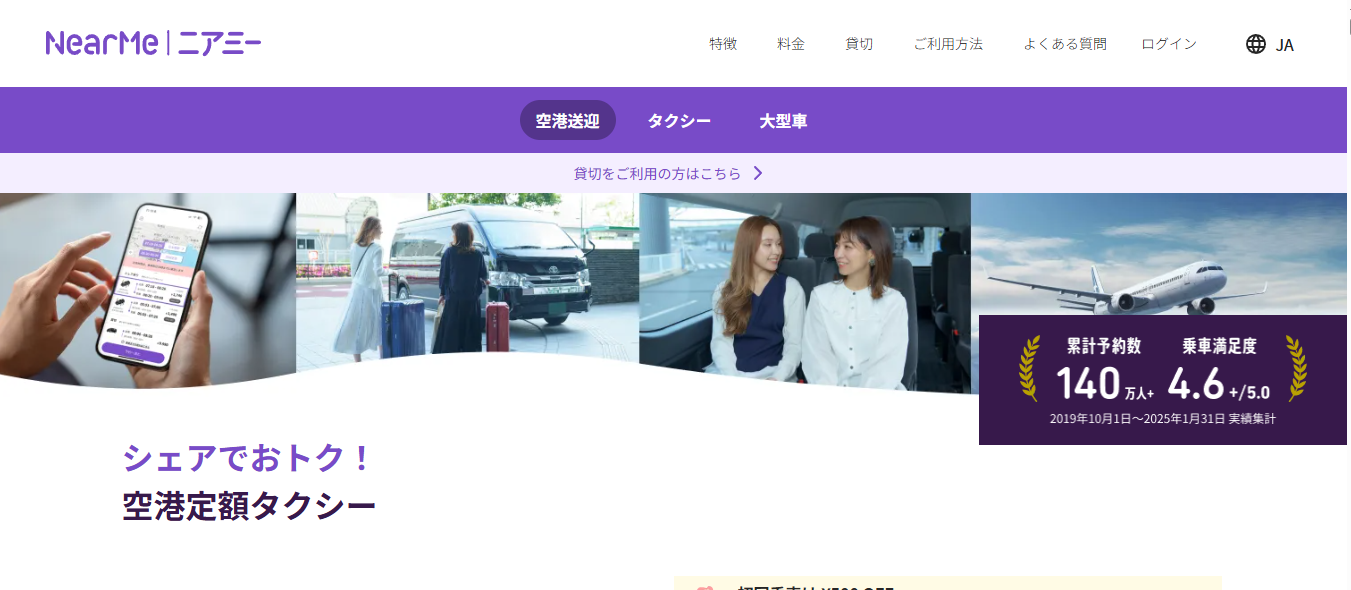Open the JA language selector
The width and height of the screenshot is (1351, 590).
[1284, 45]
